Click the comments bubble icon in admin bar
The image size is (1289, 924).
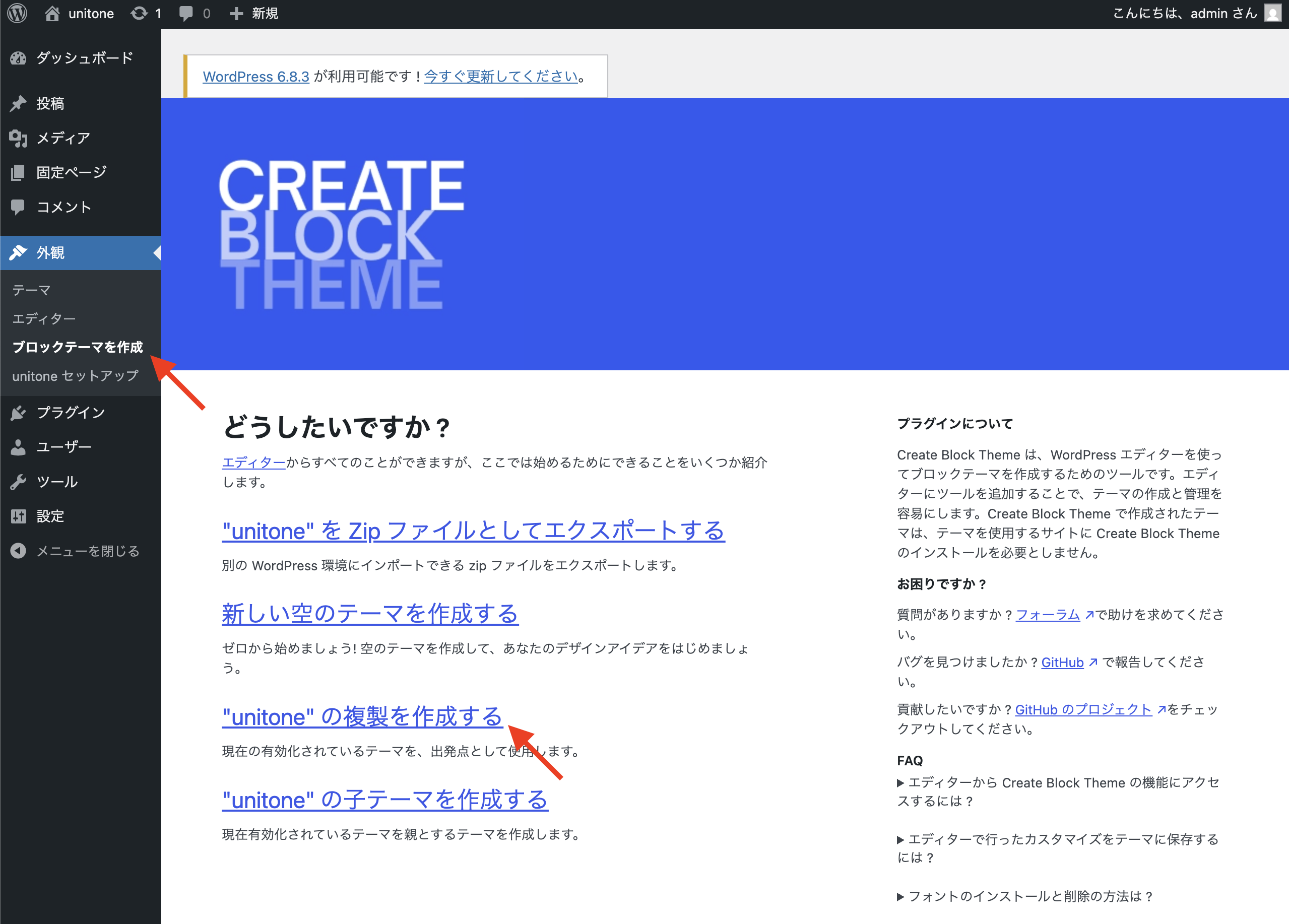tap(186, 13)
